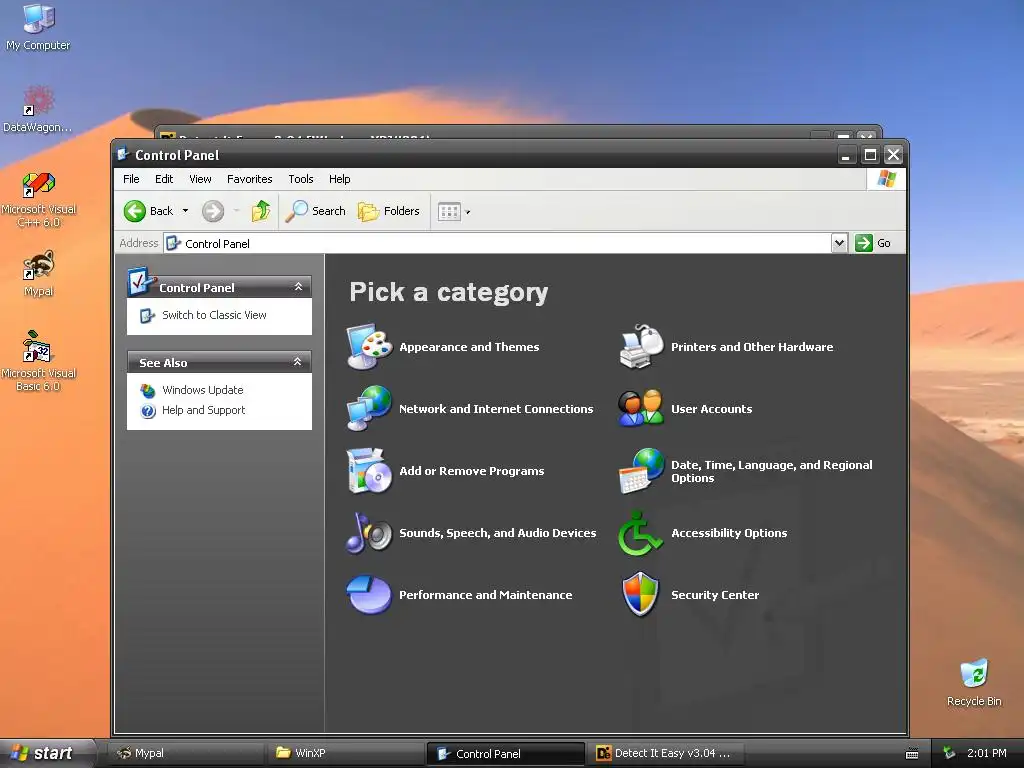Click the Control Panel title bar icon

coord(123,155)
